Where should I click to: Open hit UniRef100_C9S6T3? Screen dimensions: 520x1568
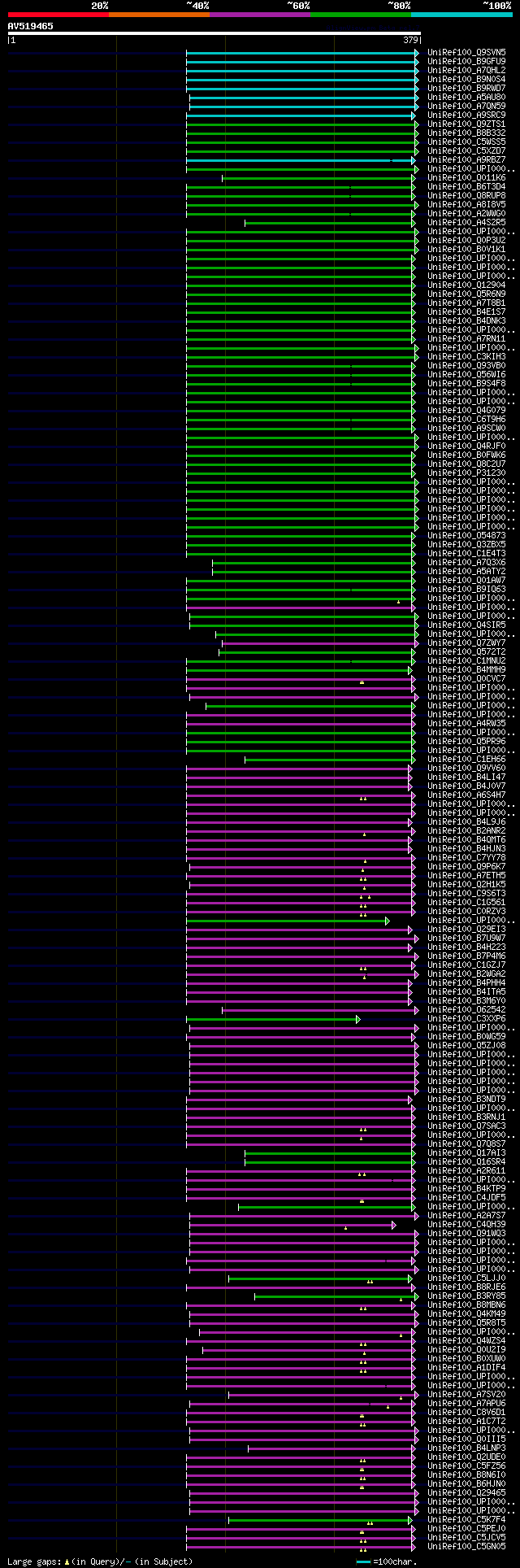(x=466, y=894)
